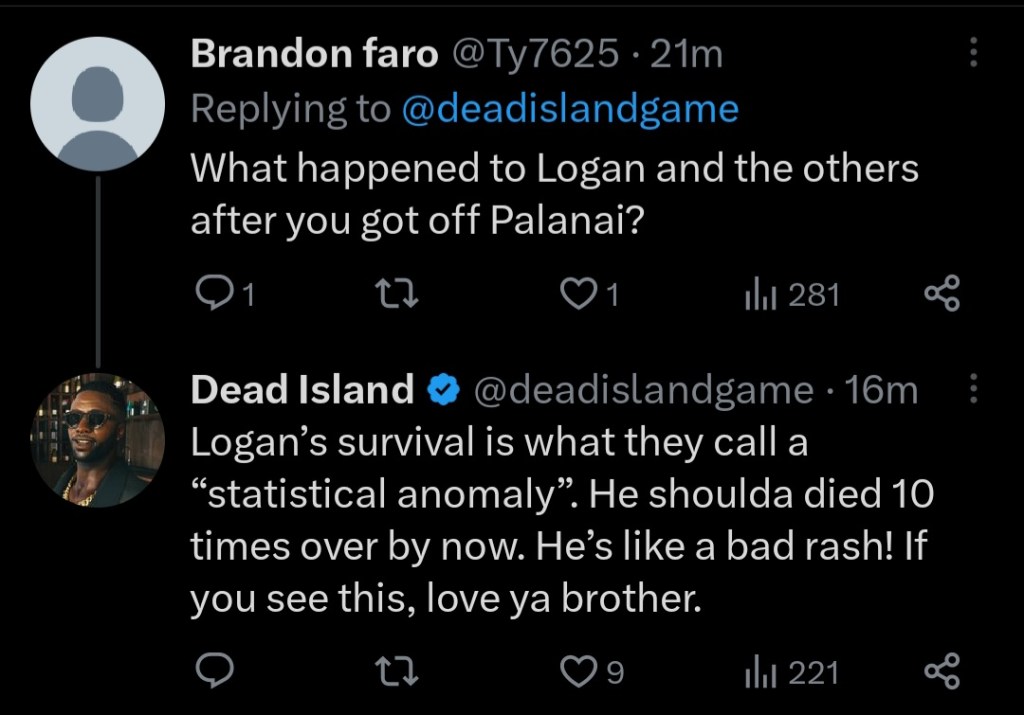Open the @deadislandgame mention link

pos(570,109)
